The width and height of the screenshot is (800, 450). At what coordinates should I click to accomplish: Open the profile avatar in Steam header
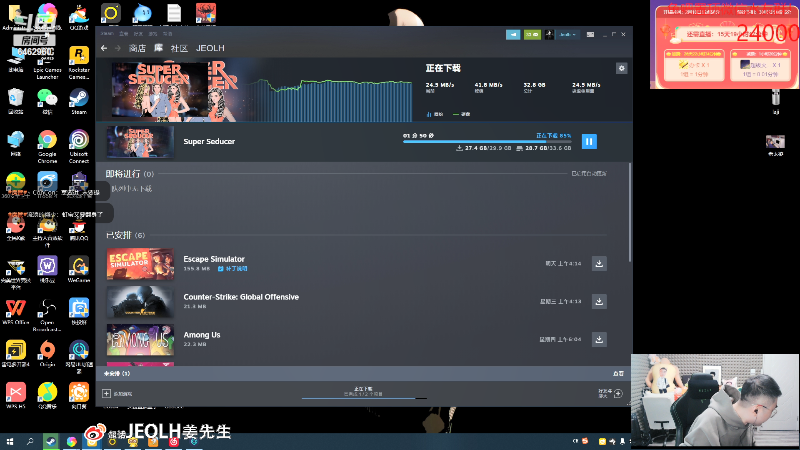549,34
